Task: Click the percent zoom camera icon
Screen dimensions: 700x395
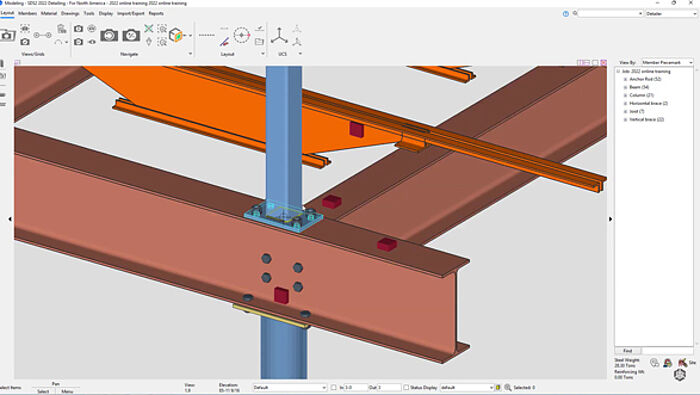Action: click(131, 35)
